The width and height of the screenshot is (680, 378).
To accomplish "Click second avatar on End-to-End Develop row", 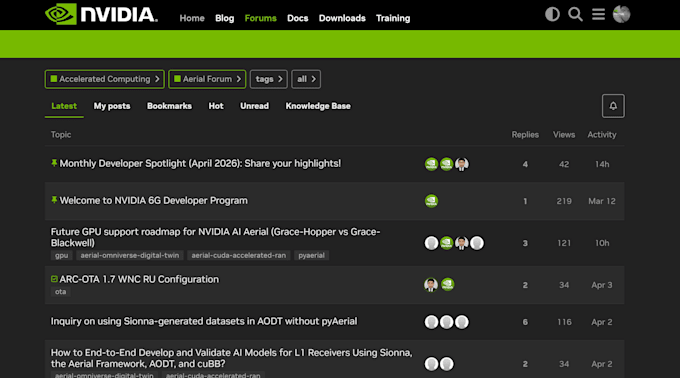I will 446,364.
